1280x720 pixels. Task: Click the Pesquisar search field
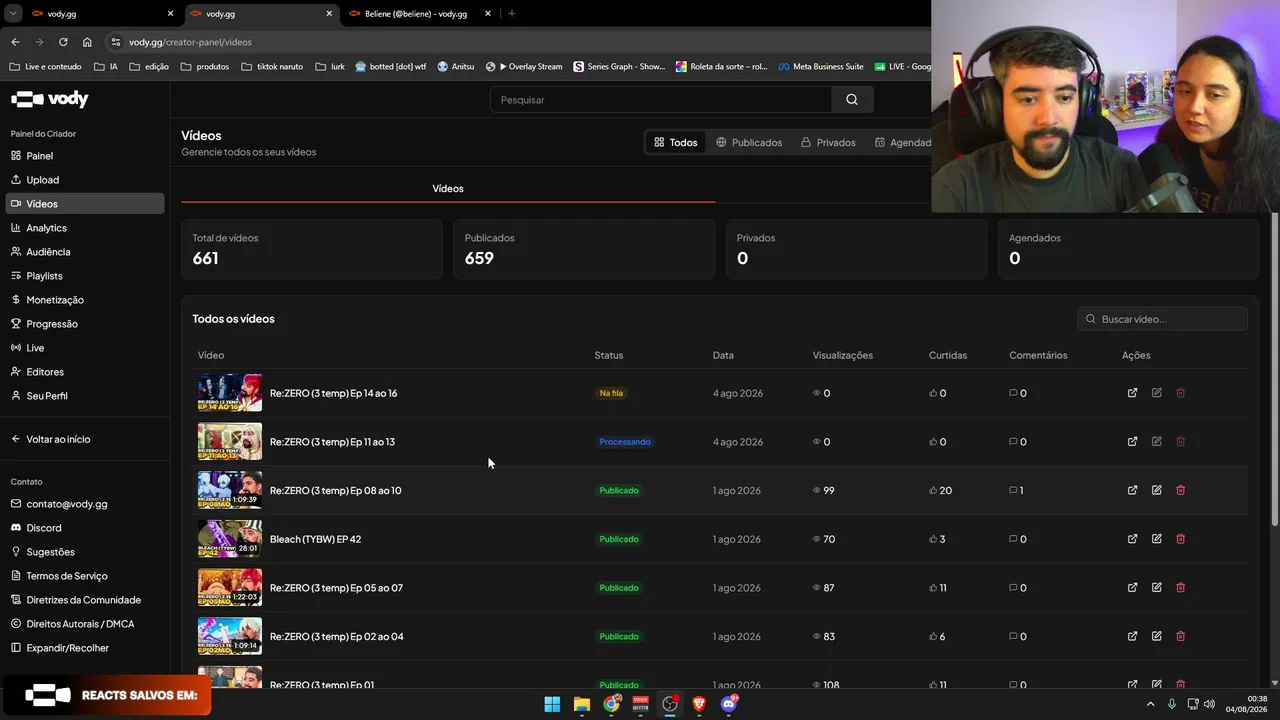661,100
